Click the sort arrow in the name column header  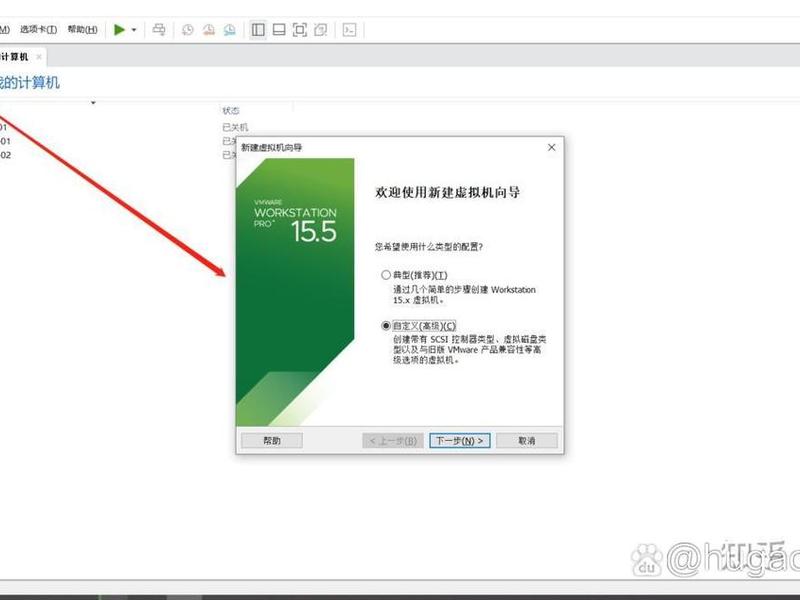[93, 103]
